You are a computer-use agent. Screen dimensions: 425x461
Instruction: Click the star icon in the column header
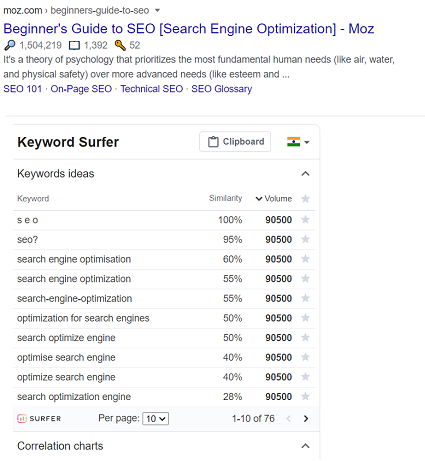pyautogui.click(x=305, y=199)
